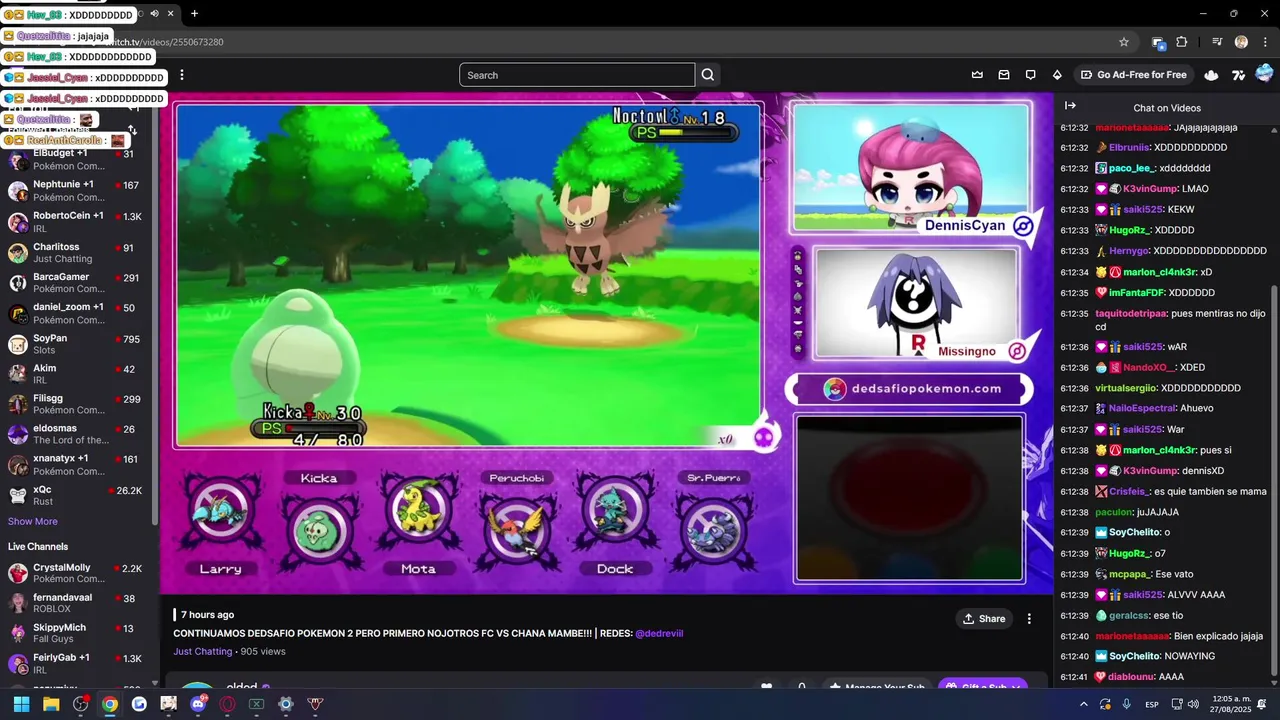Open Chrome media controls icon
Viewport: 1280px width, 720px height.
(x=1217, y=42)
